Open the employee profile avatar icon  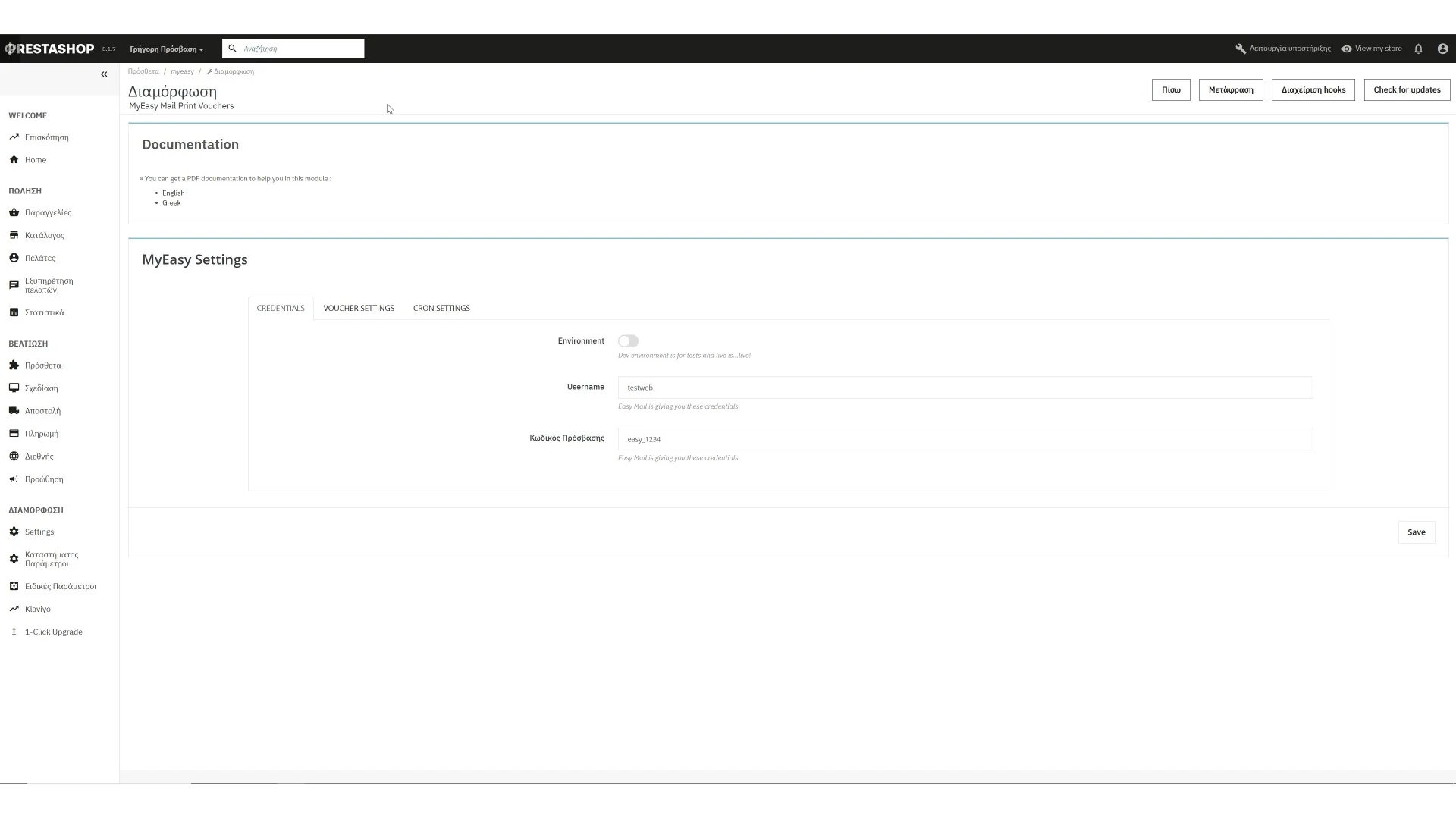point(1442,49)
